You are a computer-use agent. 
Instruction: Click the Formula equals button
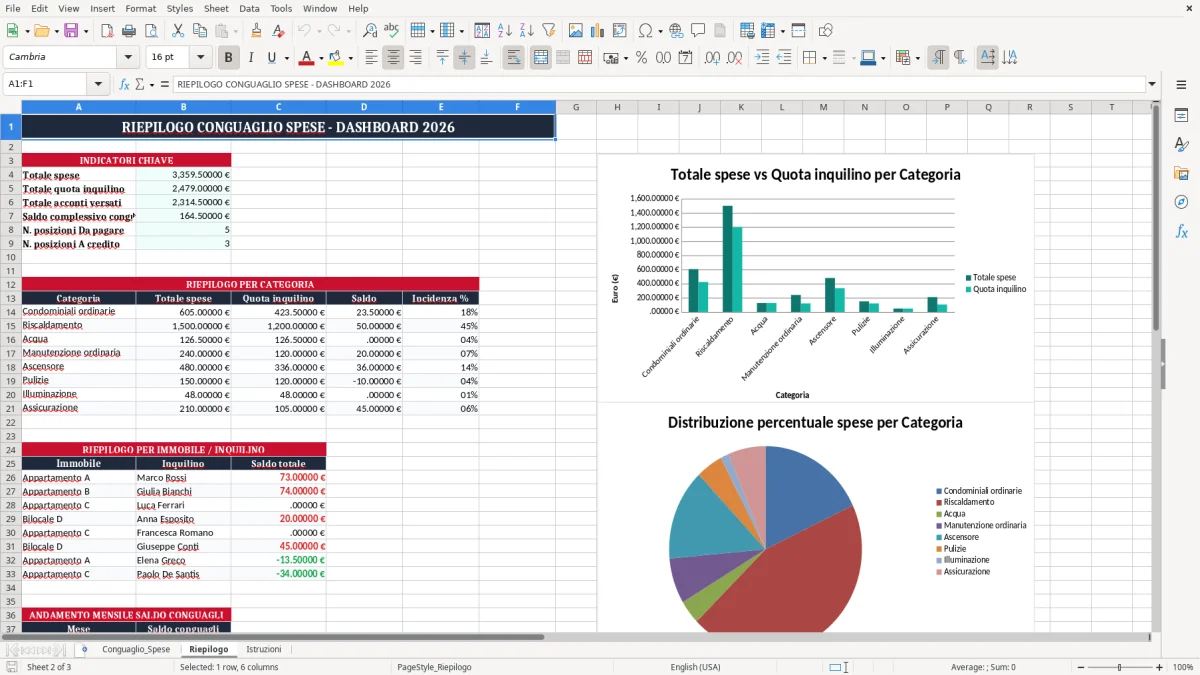(164, 84)
